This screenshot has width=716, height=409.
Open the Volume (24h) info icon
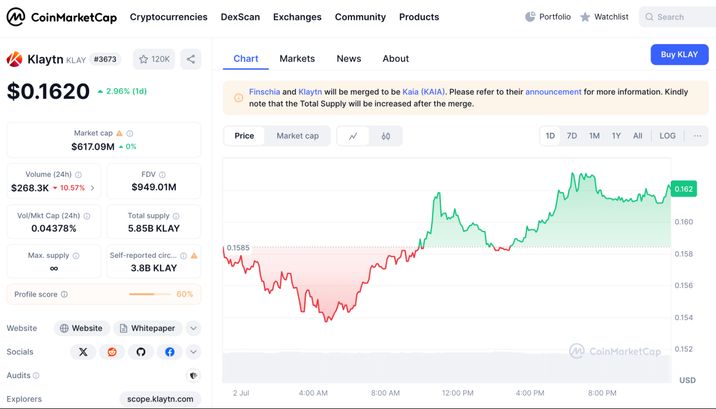(78, 175)
